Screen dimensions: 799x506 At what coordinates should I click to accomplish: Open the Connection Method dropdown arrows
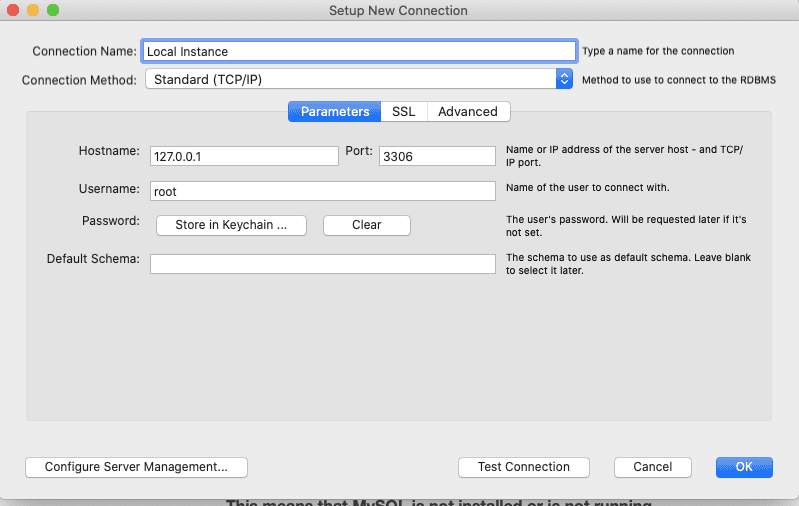pos(564,79)
